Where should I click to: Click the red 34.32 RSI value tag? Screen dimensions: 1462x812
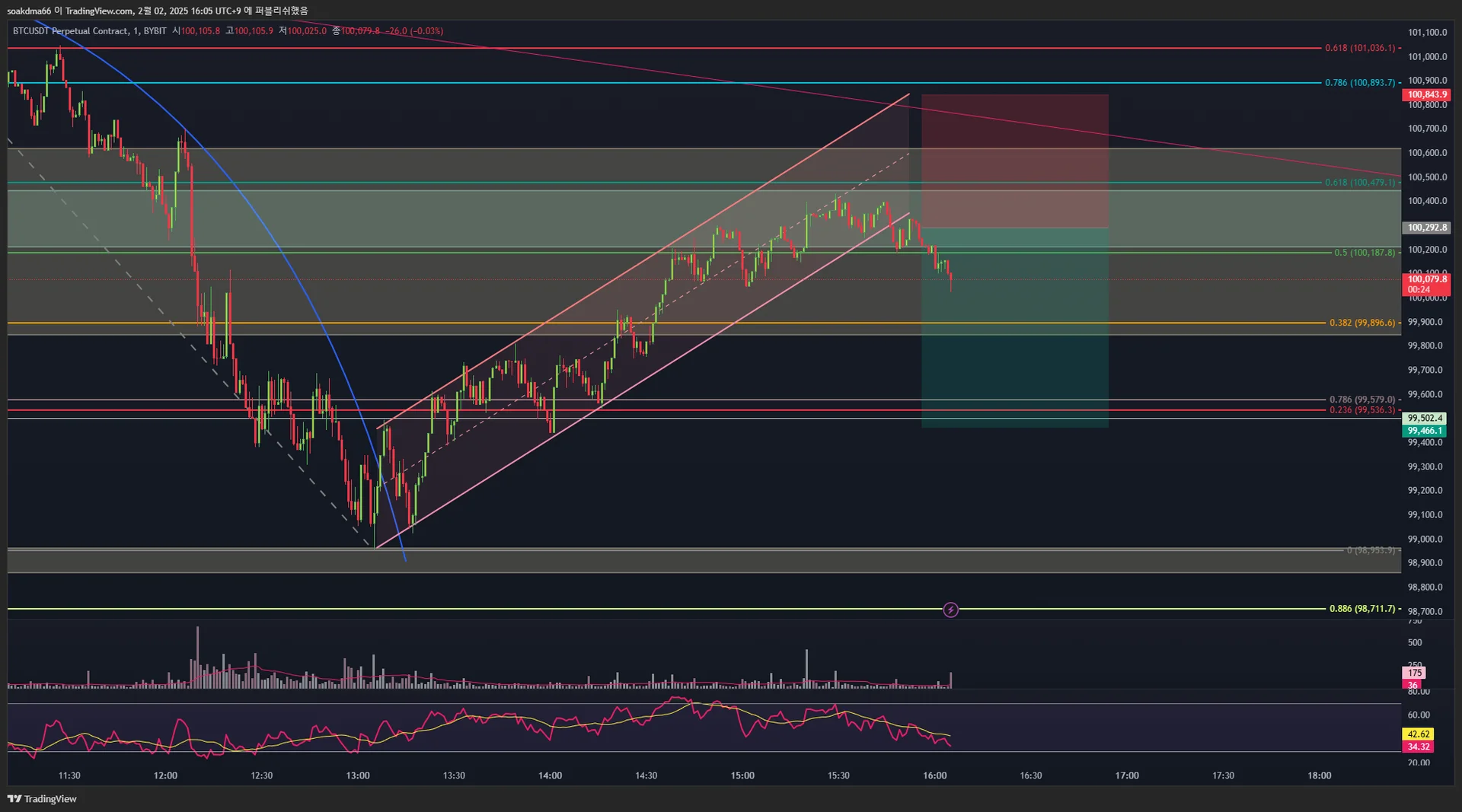pyautogui.click(x=1418, y=747)
